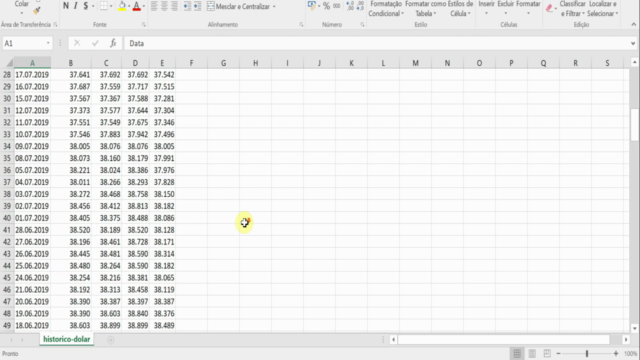Collapse the ribbon with caret
The height and width of the screenshot is (360, 640).
pos(633,24)
